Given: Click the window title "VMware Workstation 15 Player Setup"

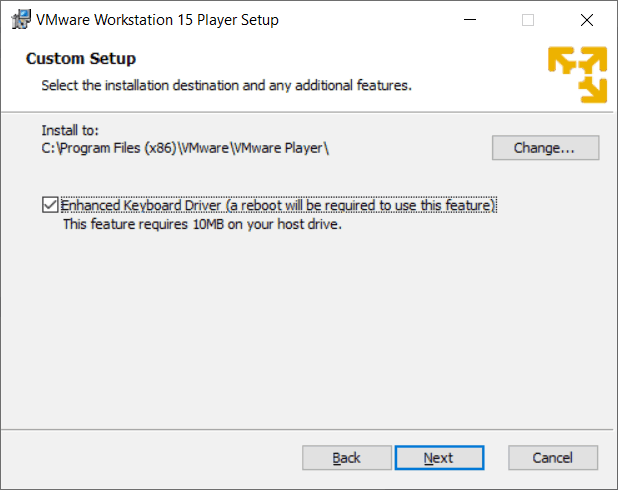Looking at the screenshot, I should pyautogui.click(x=157, y=20).
